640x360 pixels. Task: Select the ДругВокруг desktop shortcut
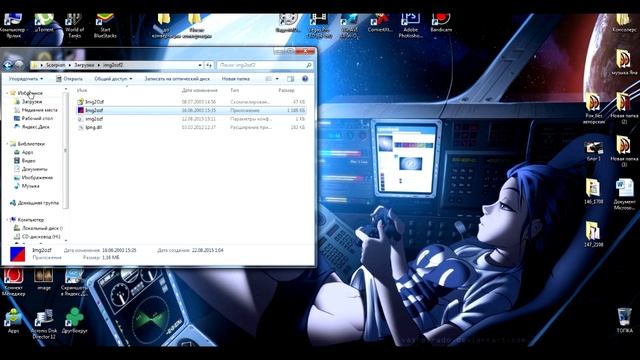74,321
